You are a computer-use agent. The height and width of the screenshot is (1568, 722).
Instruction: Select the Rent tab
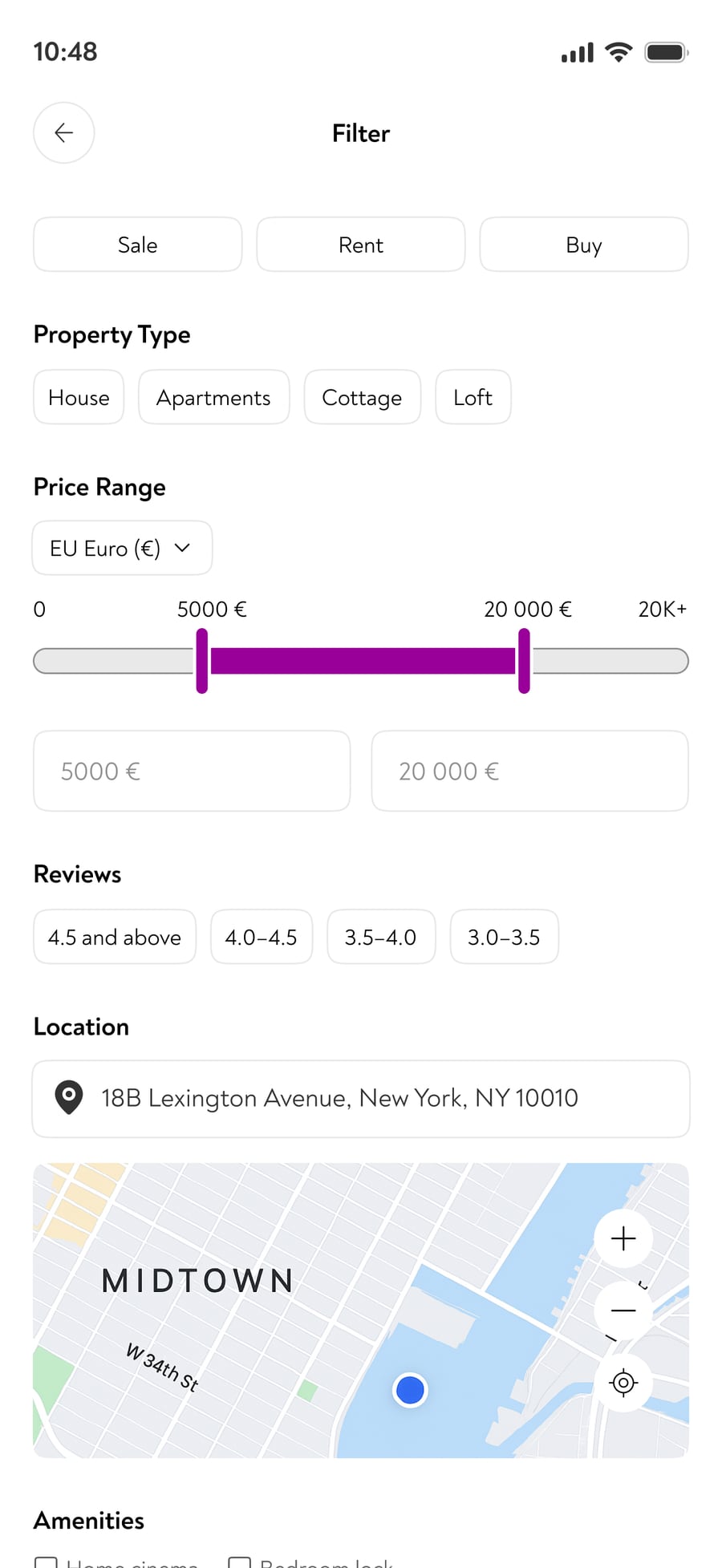point(361,245)
